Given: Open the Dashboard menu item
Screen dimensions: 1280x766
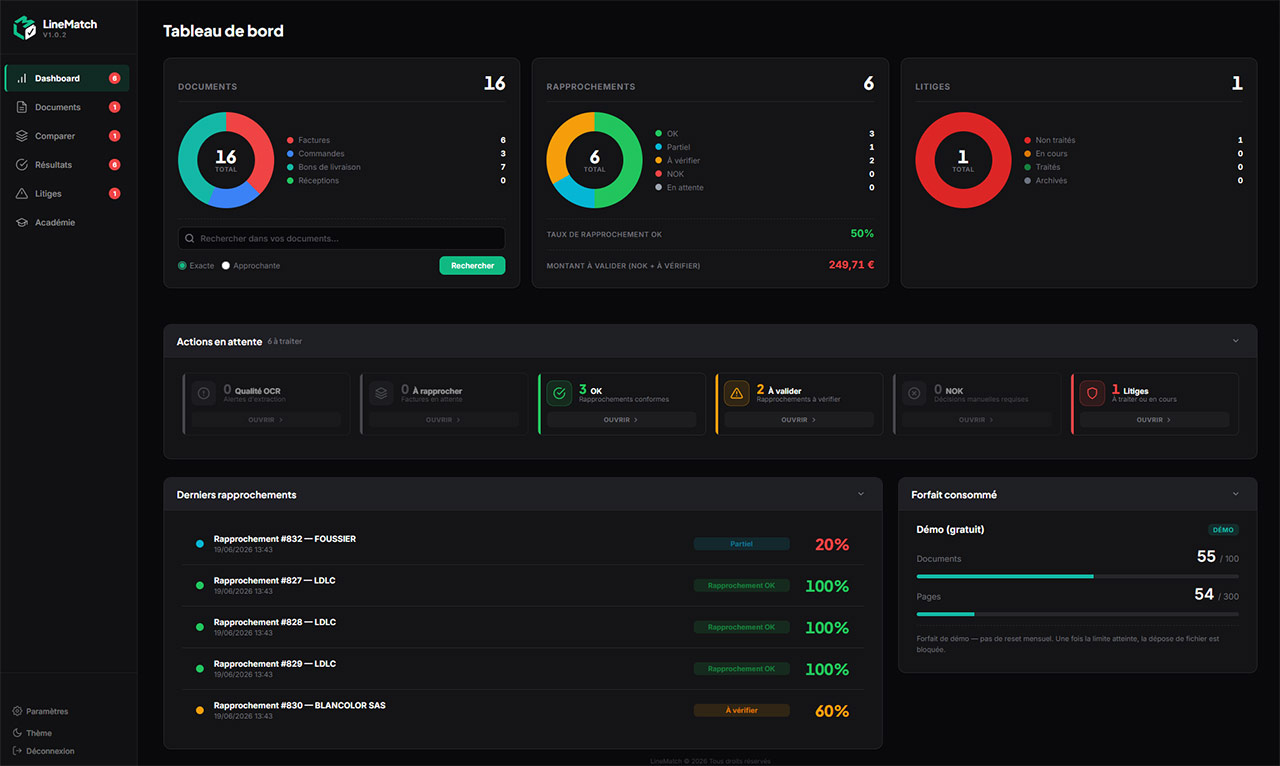Looking at the screenshot, I should point(67,78).
